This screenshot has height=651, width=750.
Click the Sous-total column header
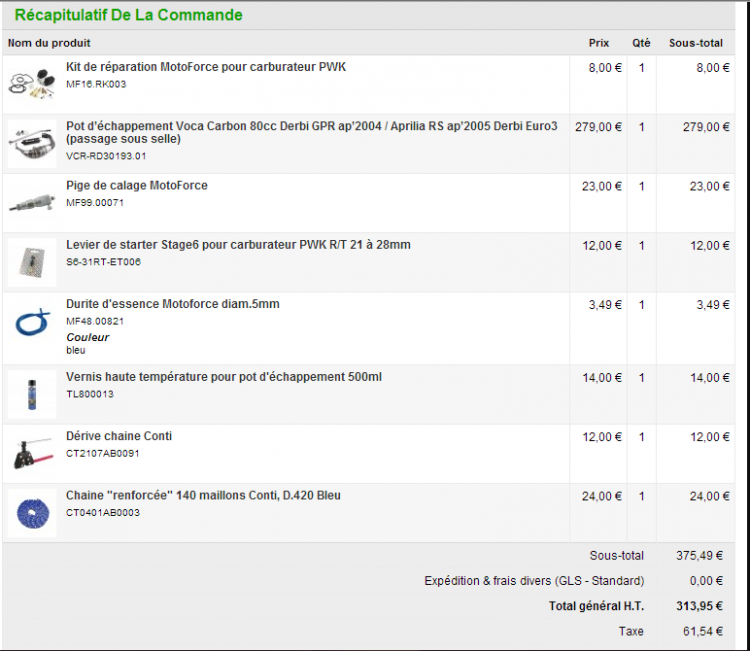pyautogui.click(x=695, y=43)
